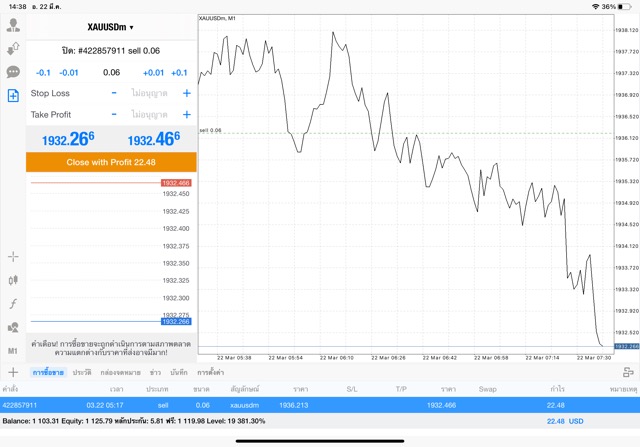Open the indicators function icon

pyautogui.click(x=13, y=304)
